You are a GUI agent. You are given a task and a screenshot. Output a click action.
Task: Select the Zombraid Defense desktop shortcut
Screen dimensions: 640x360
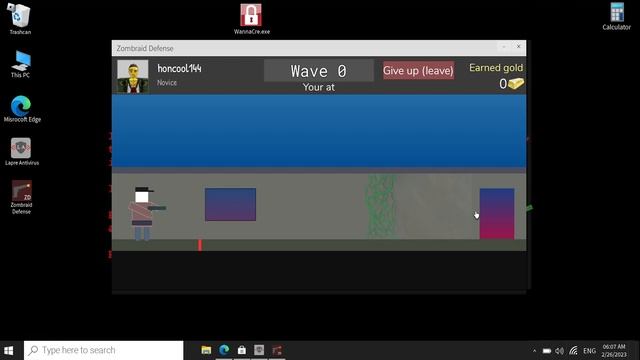click(x=22, y=197)
